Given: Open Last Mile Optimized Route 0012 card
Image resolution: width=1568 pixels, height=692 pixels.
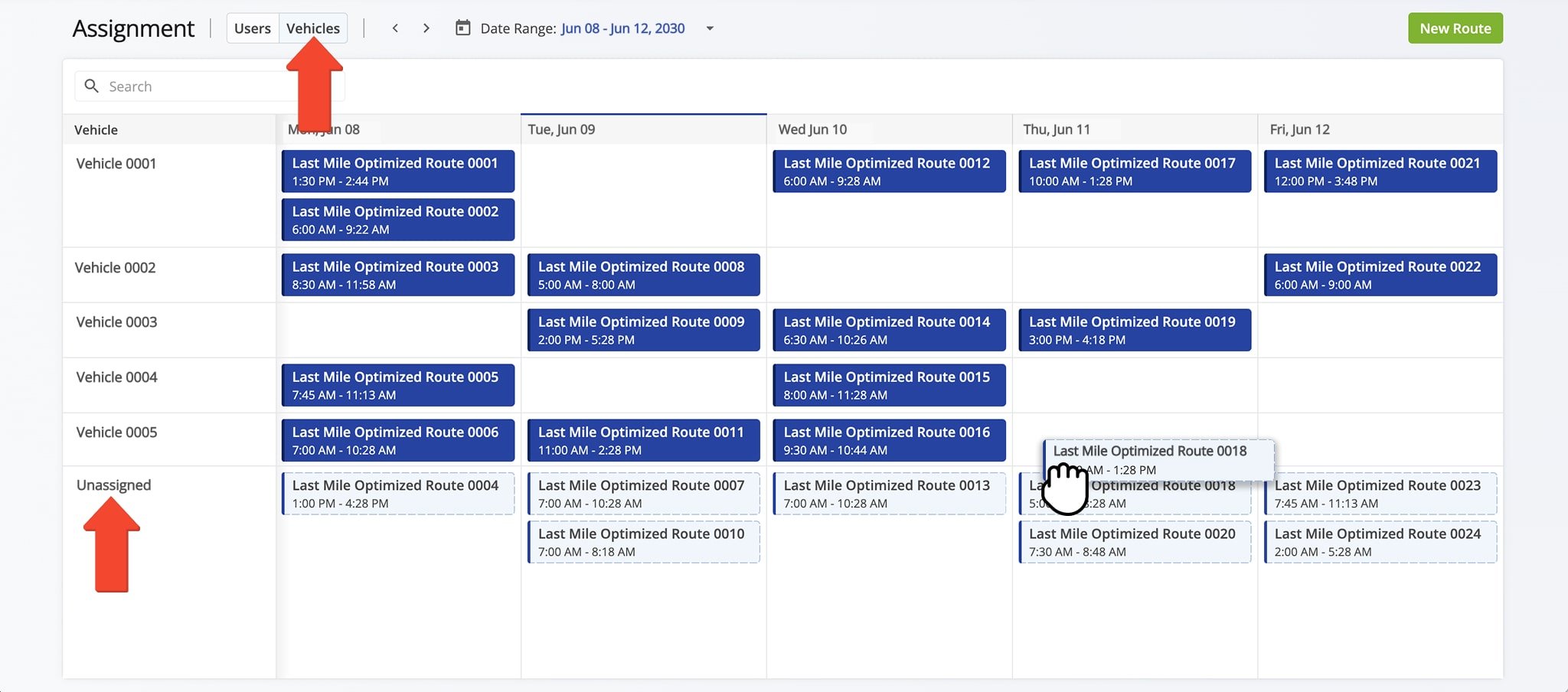Looking at the screenshot, I should click(x=890, y=171).
